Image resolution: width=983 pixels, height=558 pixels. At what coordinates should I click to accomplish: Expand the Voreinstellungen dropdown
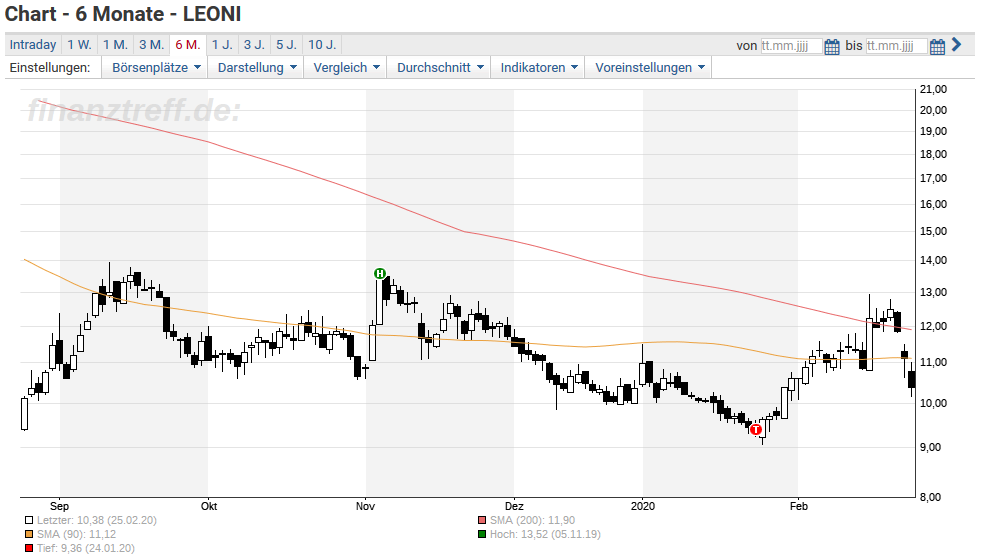pyautogui.click(x=650, y=68)
